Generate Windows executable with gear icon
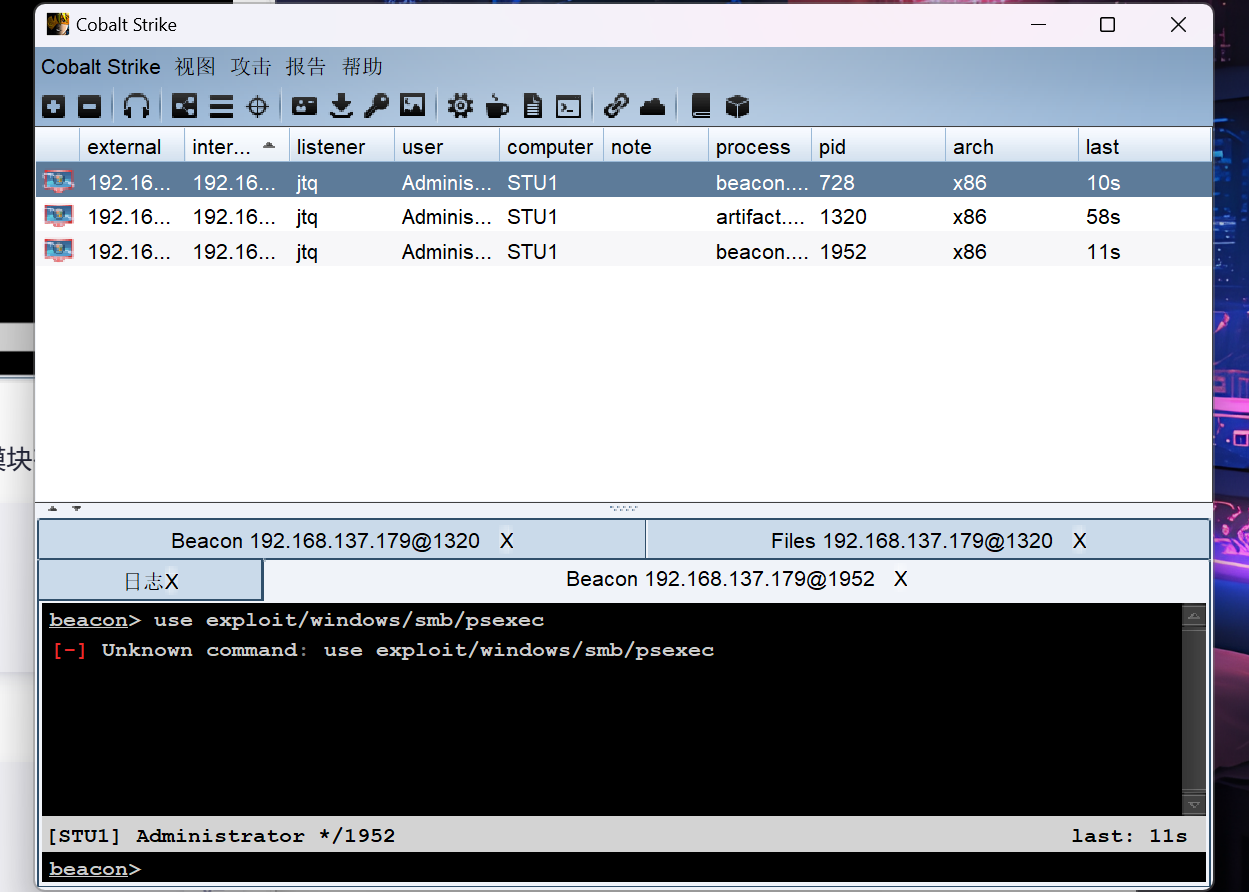 pyautogui.click(x=460, y=106)
